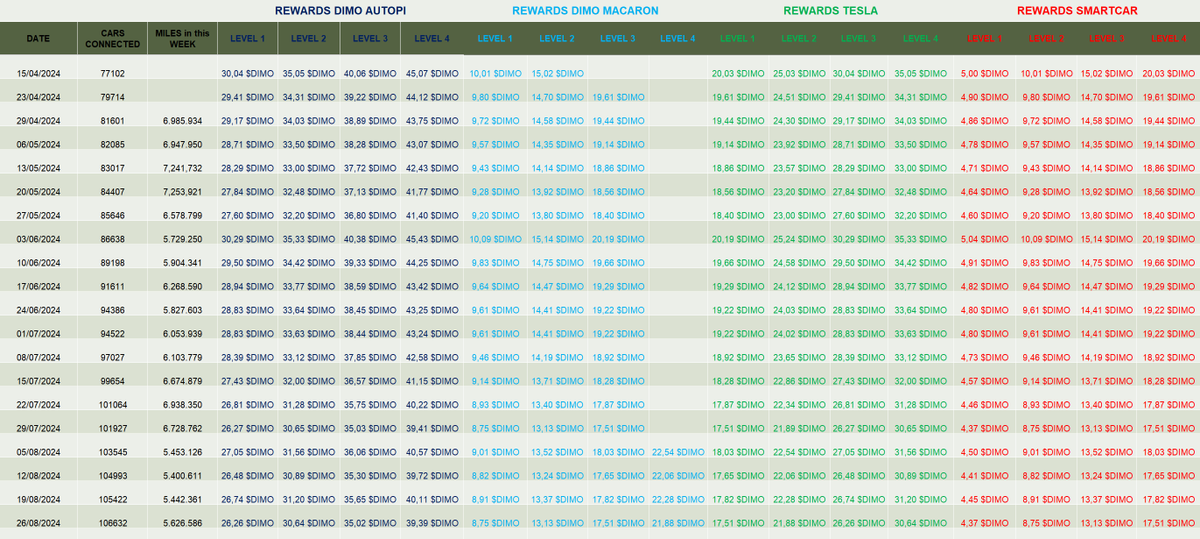The height and width of the screenshot is (539, 1200).
Task: Click AutoPi level 4 cell 45,07 $DIMO
Action: 432,73
